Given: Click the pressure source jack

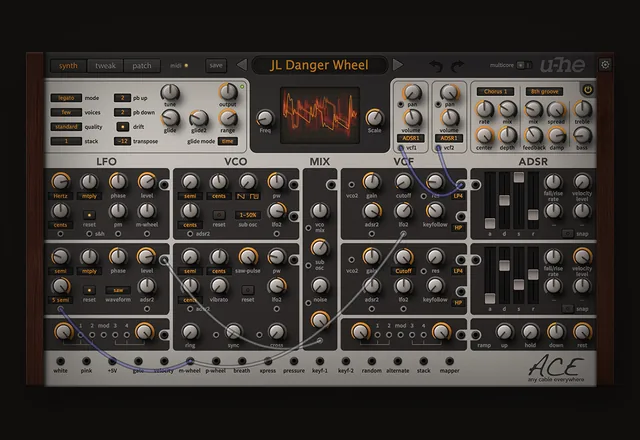Looking at the screenshot, I should point(293,361).
